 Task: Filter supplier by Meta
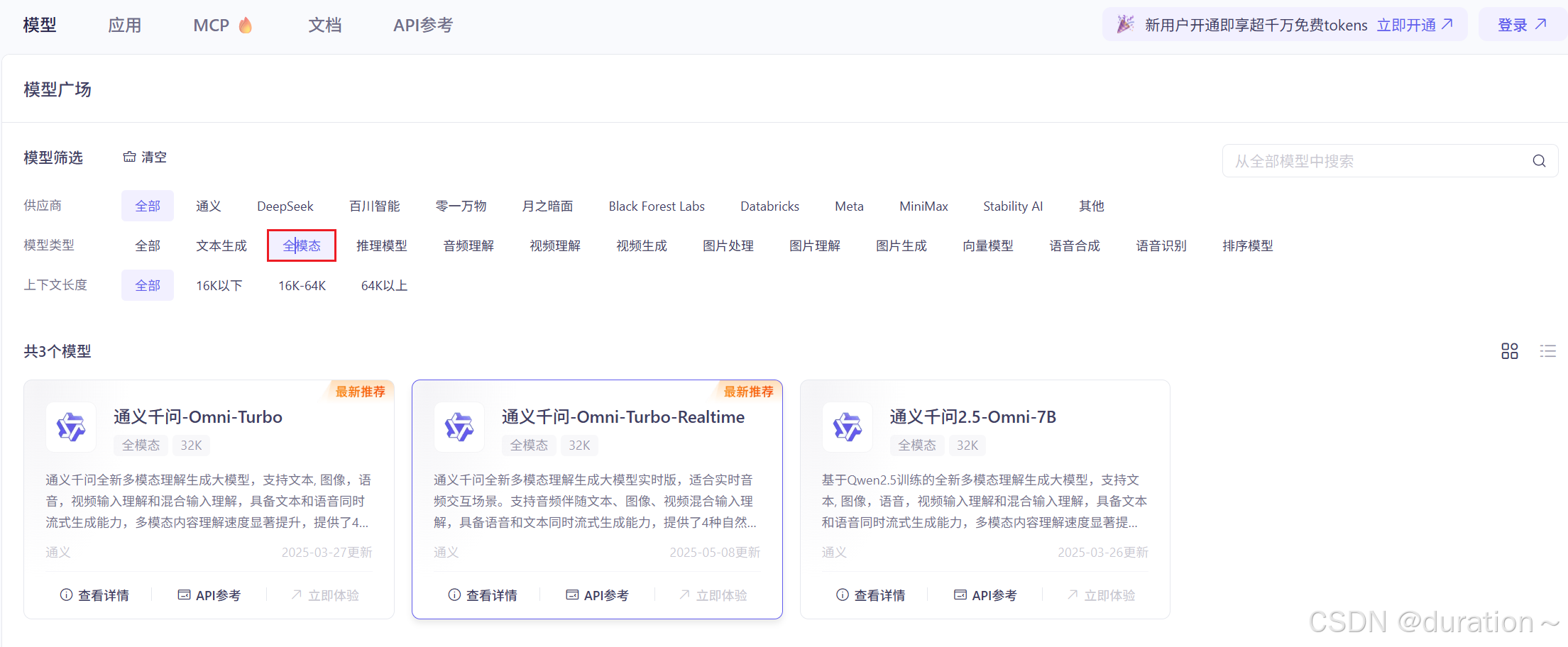coord(850,206)
